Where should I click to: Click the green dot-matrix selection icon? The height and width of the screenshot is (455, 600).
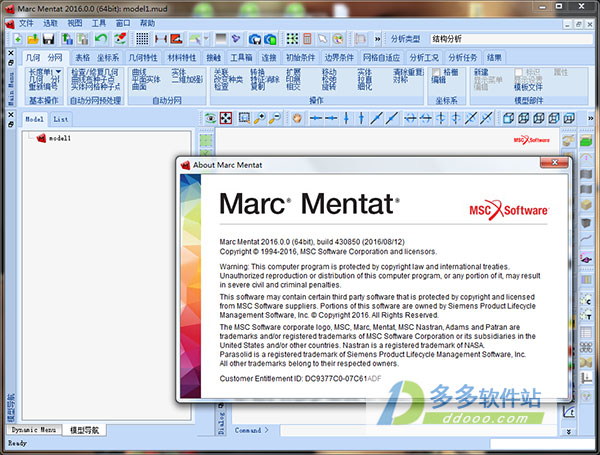[292, 39]
